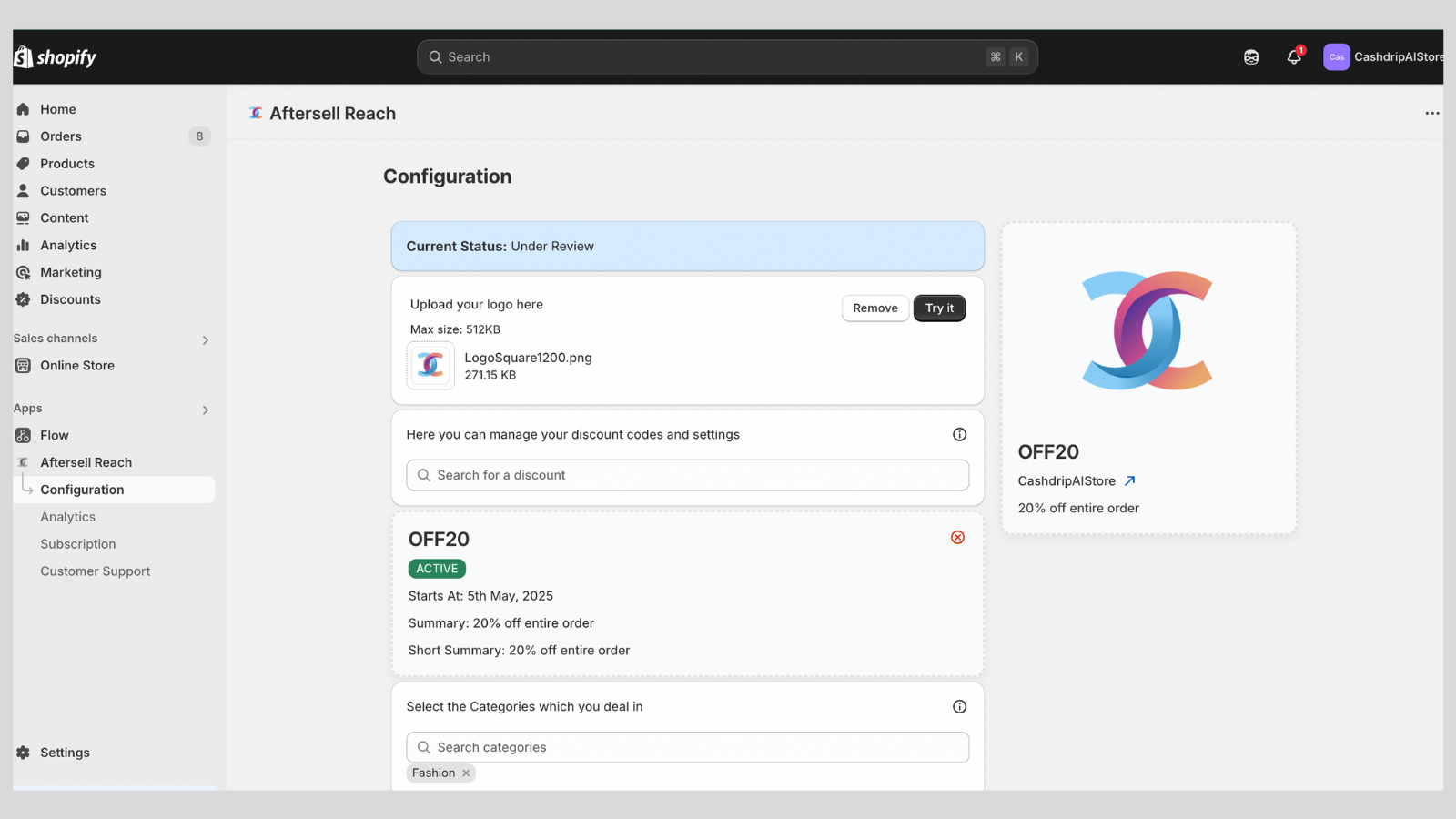This screenshot has height=819, width=1456.
Task: Click the Content icon in sidebar
Action: [x=23, y=218]
